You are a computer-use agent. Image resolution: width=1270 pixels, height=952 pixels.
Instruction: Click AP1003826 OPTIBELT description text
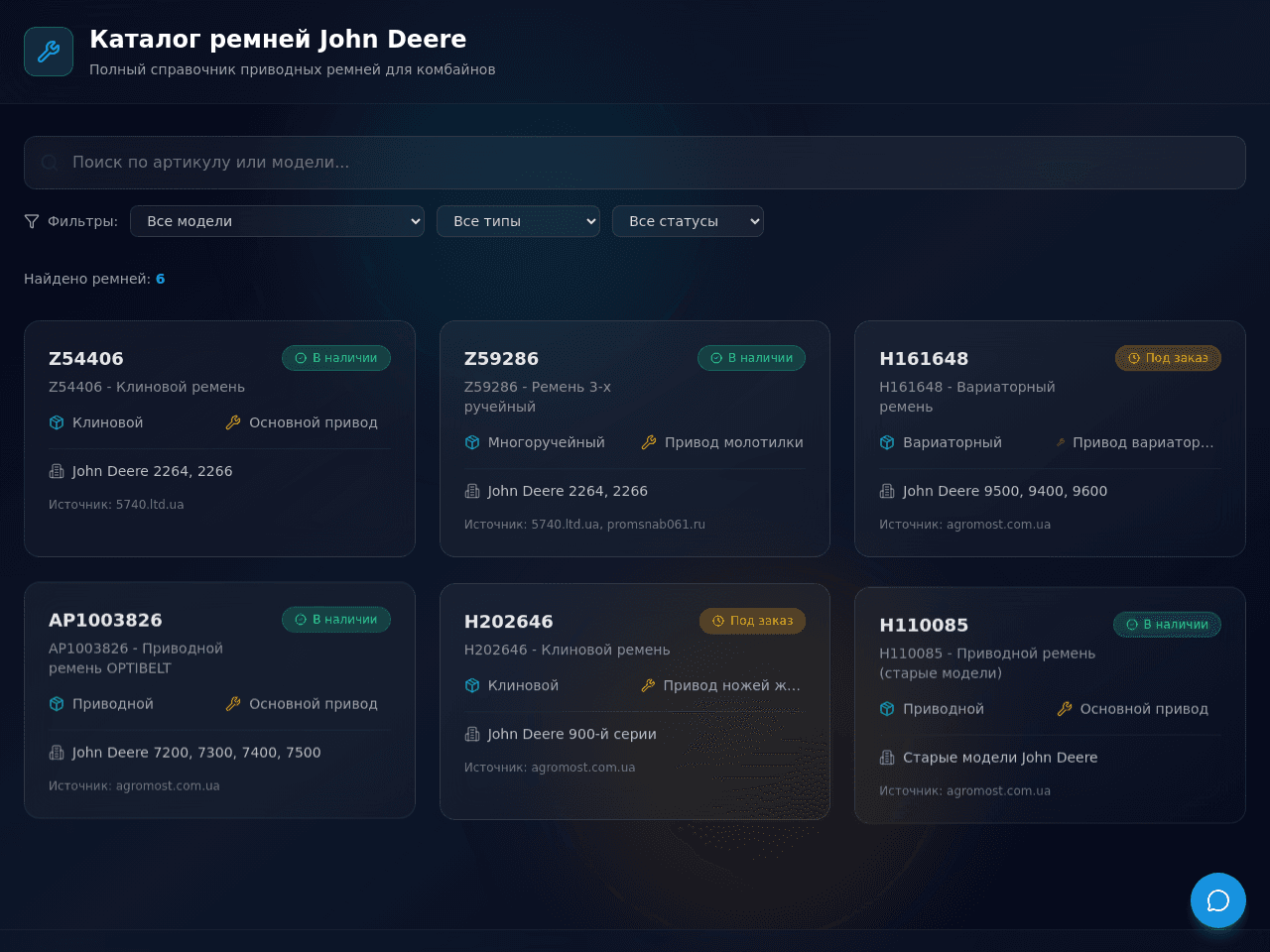pos(136,658)
